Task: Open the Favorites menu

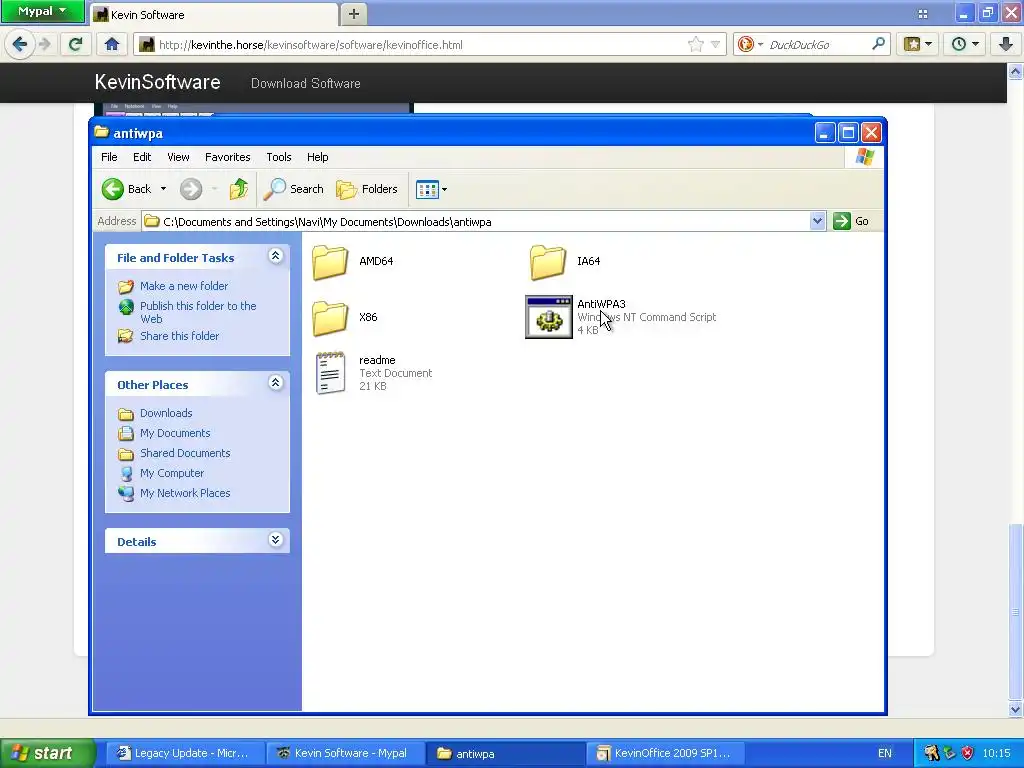Action: (227, 157)
